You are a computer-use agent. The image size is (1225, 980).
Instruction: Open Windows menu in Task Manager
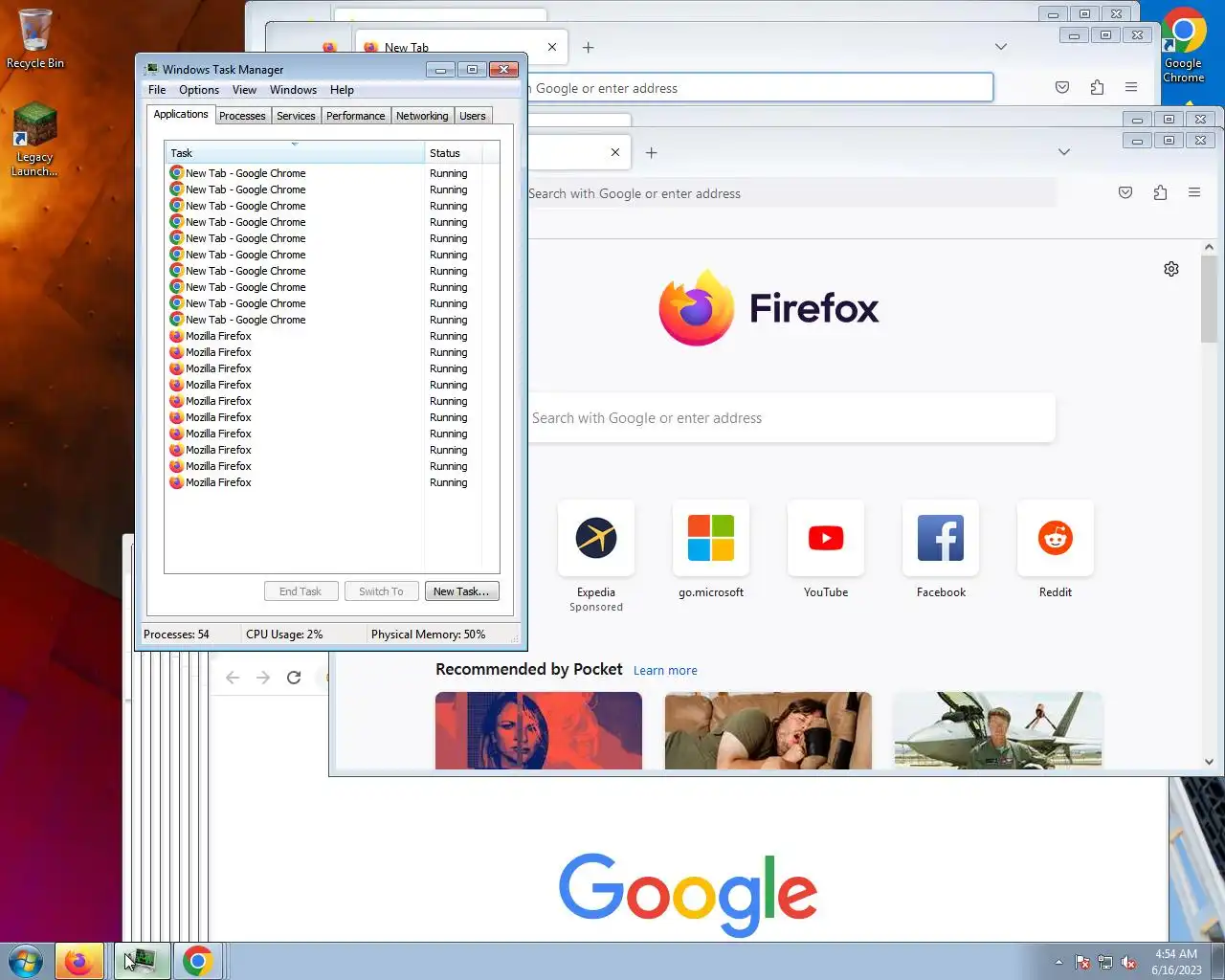(293, 90)
